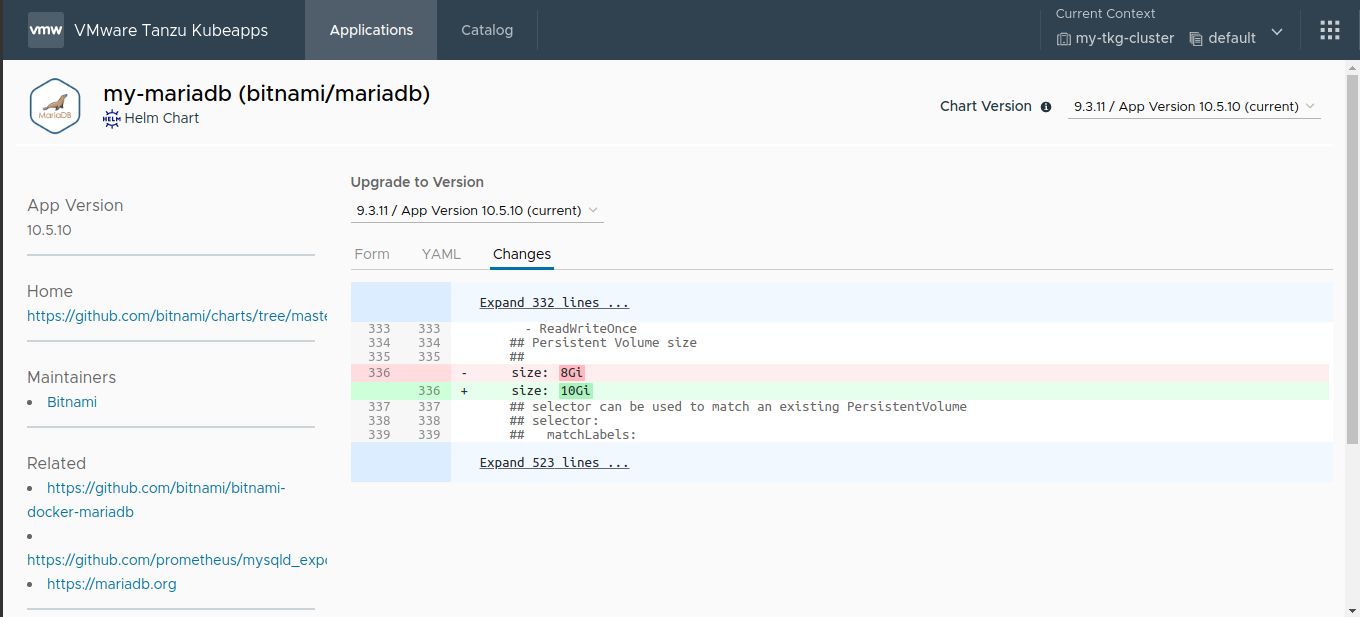1360x617 pixels.
Task: Click the namespace icon beside default
Action: 1196,38
